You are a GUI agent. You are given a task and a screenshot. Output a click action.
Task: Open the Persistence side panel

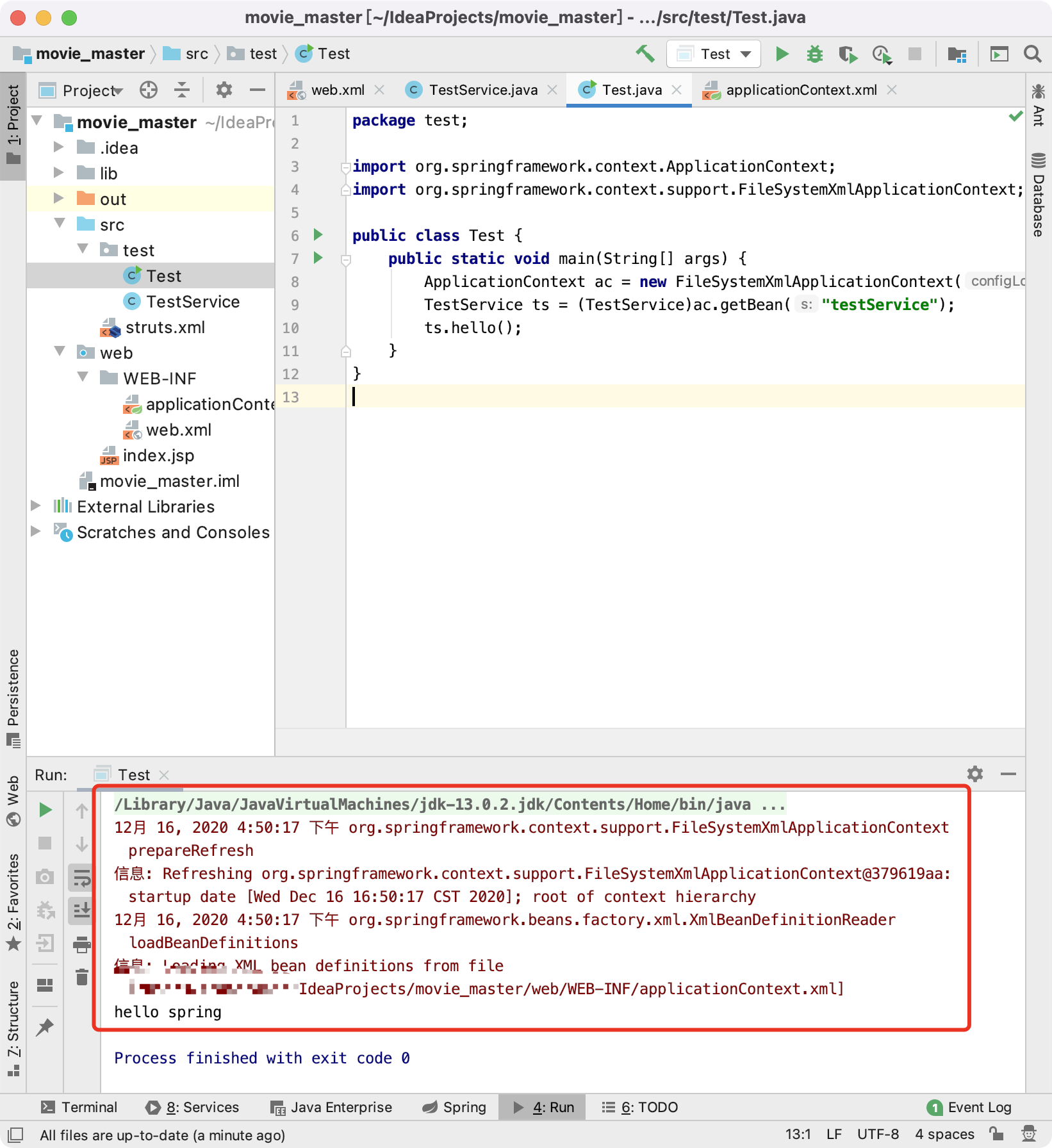click(13, 698)
